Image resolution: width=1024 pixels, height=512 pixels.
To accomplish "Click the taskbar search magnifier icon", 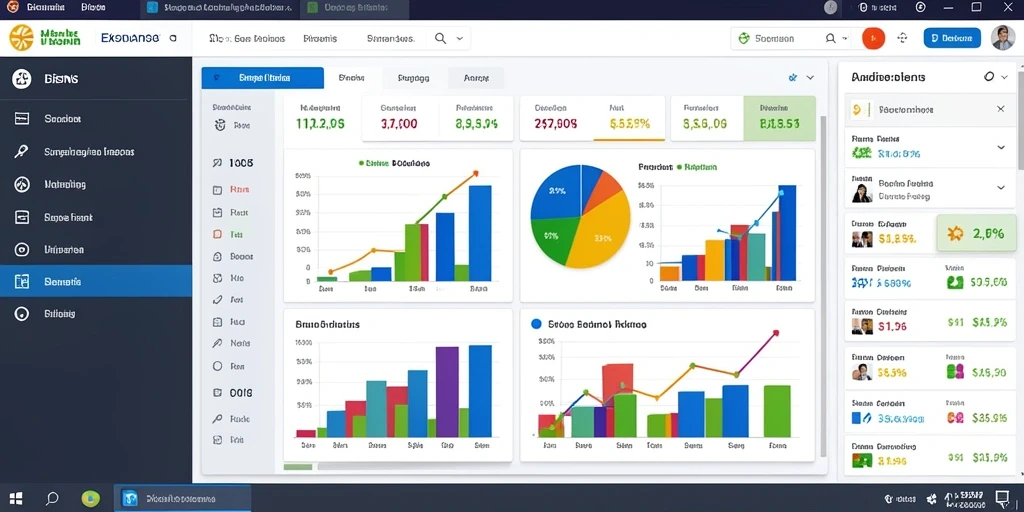I will tap(52, 499).
